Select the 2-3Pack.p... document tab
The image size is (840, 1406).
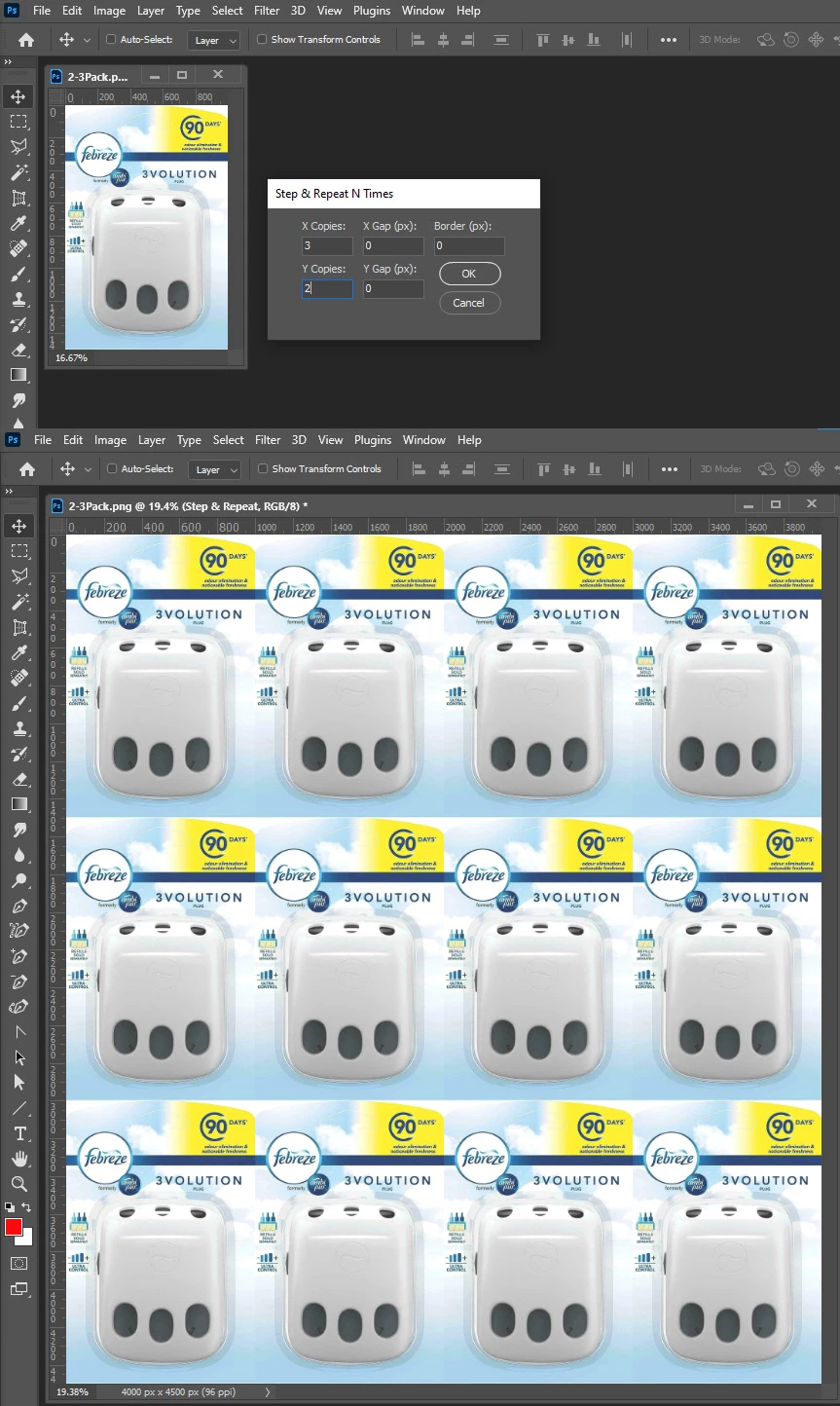click(x=97, y=75)
